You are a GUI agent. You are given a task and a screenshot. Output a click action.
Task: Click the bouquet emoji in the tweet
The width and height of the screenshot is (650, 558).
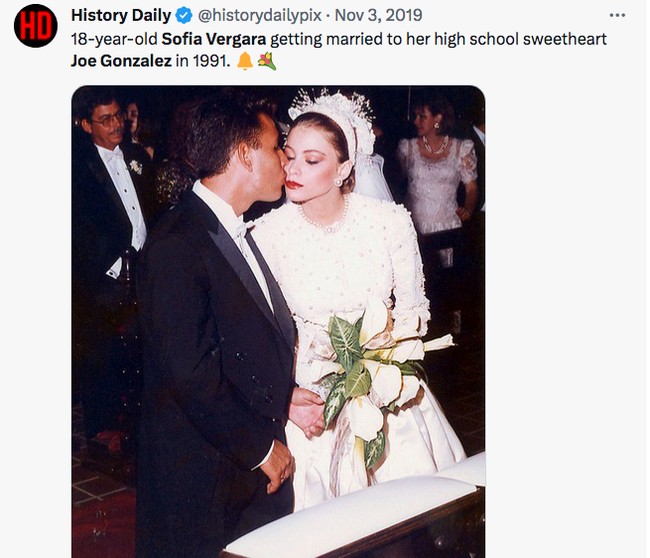266,61
